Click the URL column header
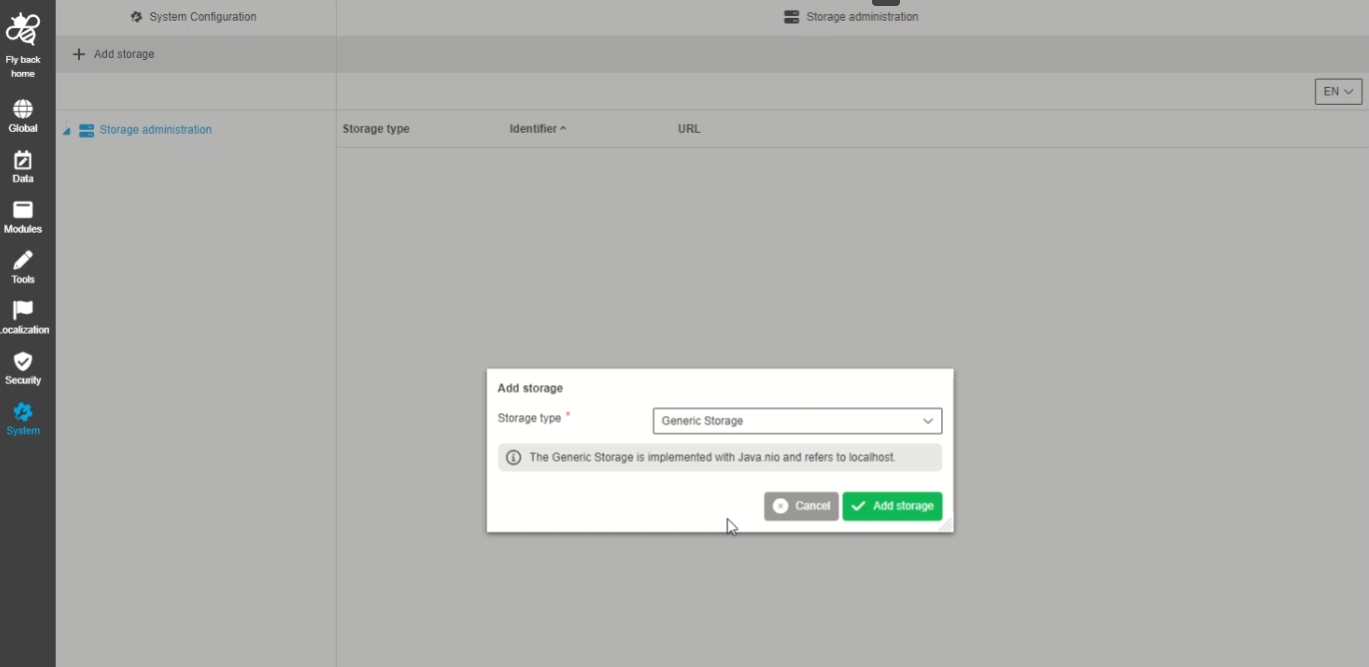The image size is (1369, 667). tap(689, 129)
